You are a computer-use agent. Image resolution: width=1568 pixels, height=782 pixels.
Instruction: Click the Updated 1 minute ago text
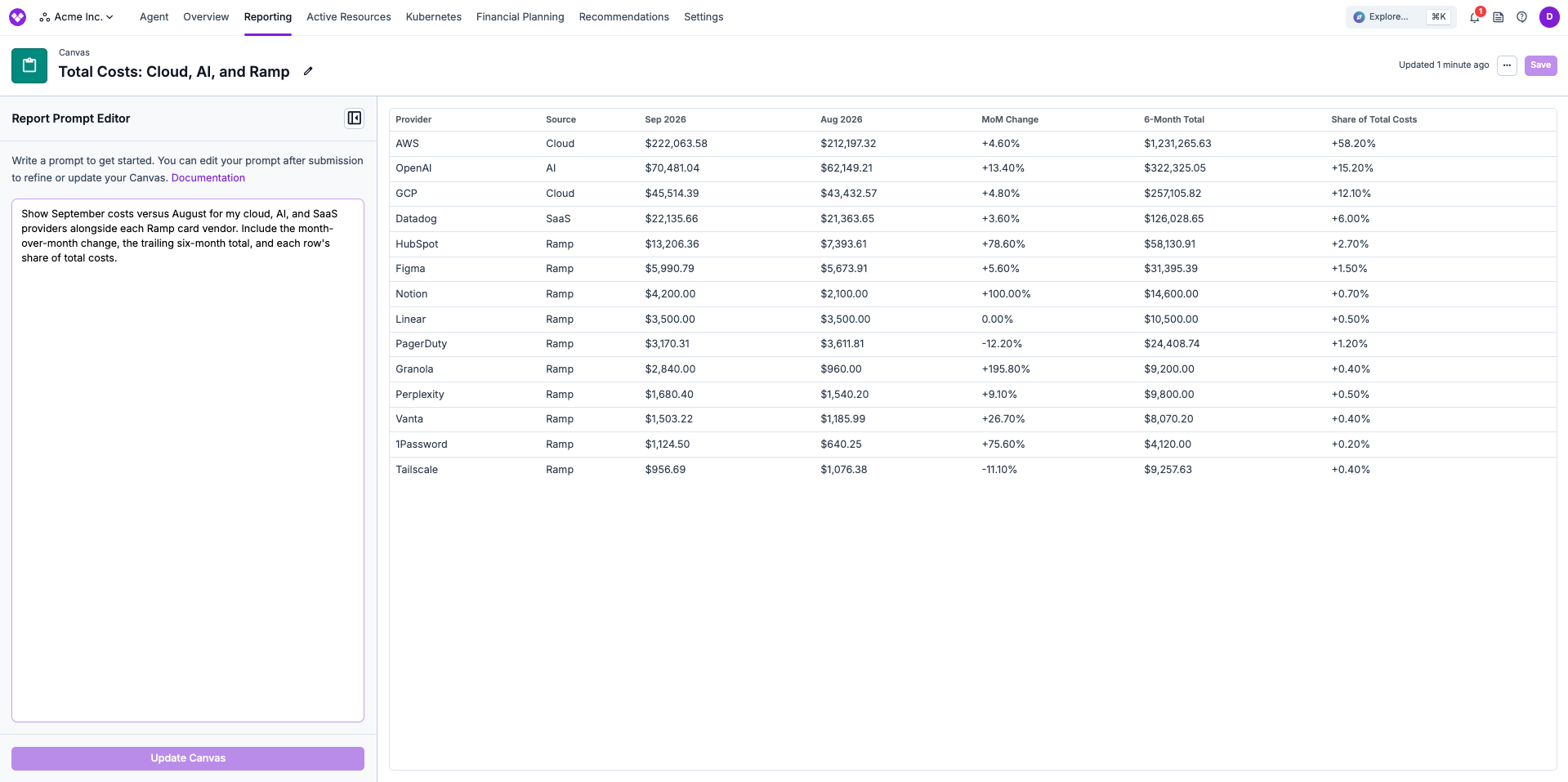click(x=1444, y=65)
